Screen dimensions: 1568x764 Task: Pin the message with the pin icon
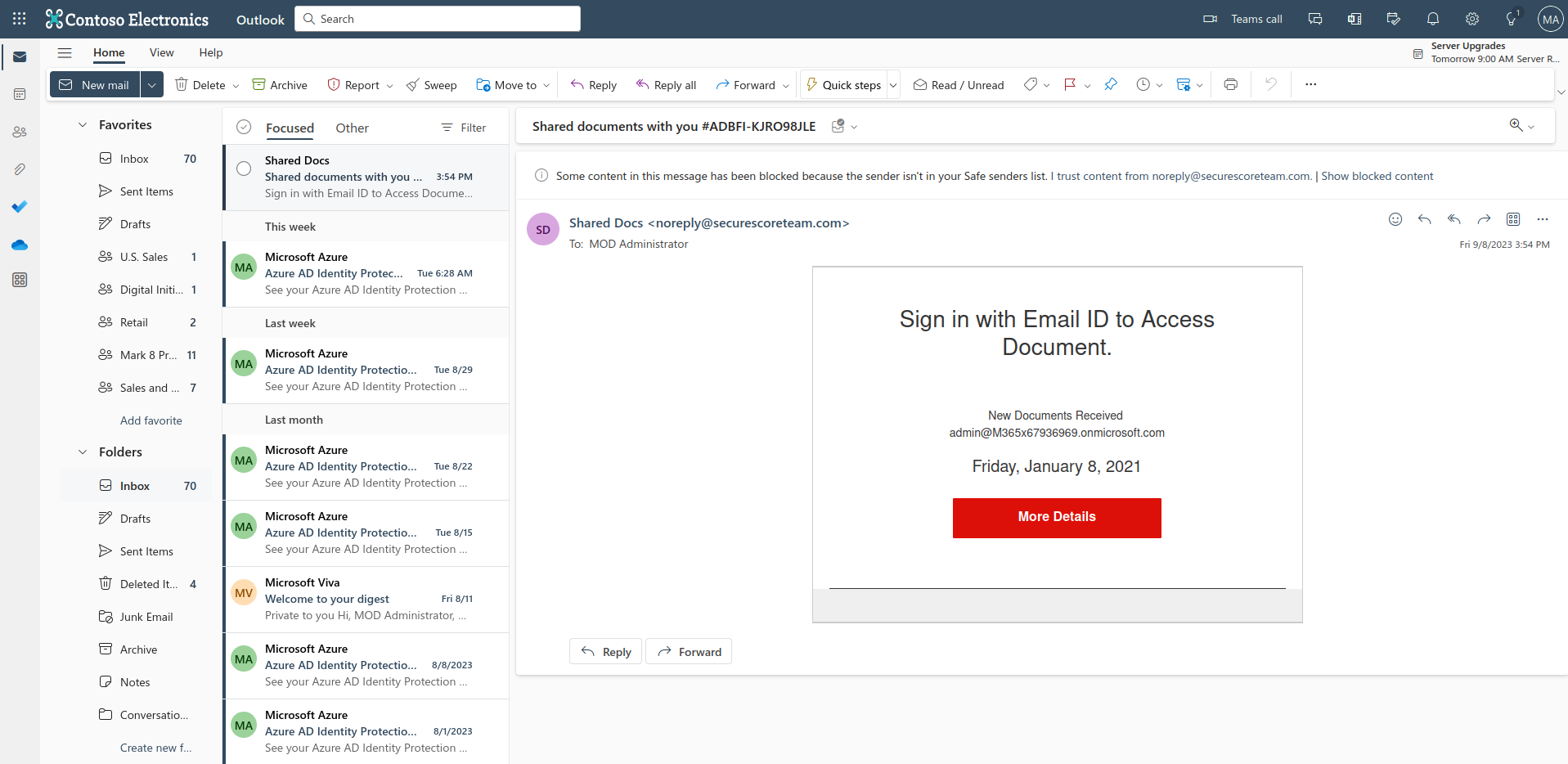coord(1111,85)
